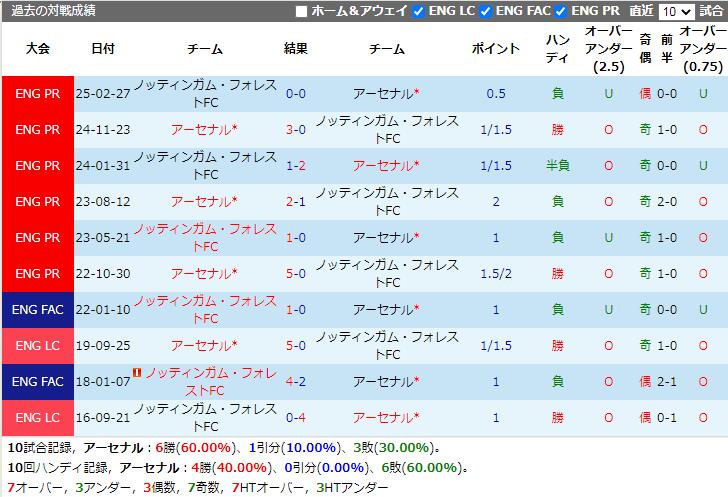Open ENG PR league on 25-02-27 row
This screenshot has height=497, width=728.
(38, 94)
